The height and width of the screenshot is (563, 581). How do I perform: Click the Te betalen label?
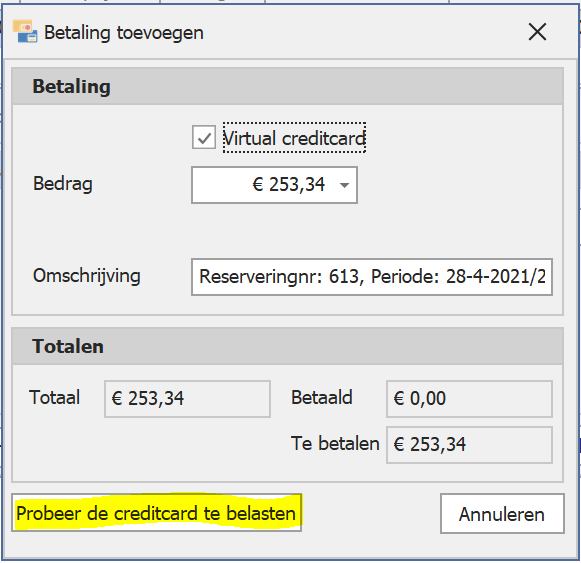coord(335,444)
